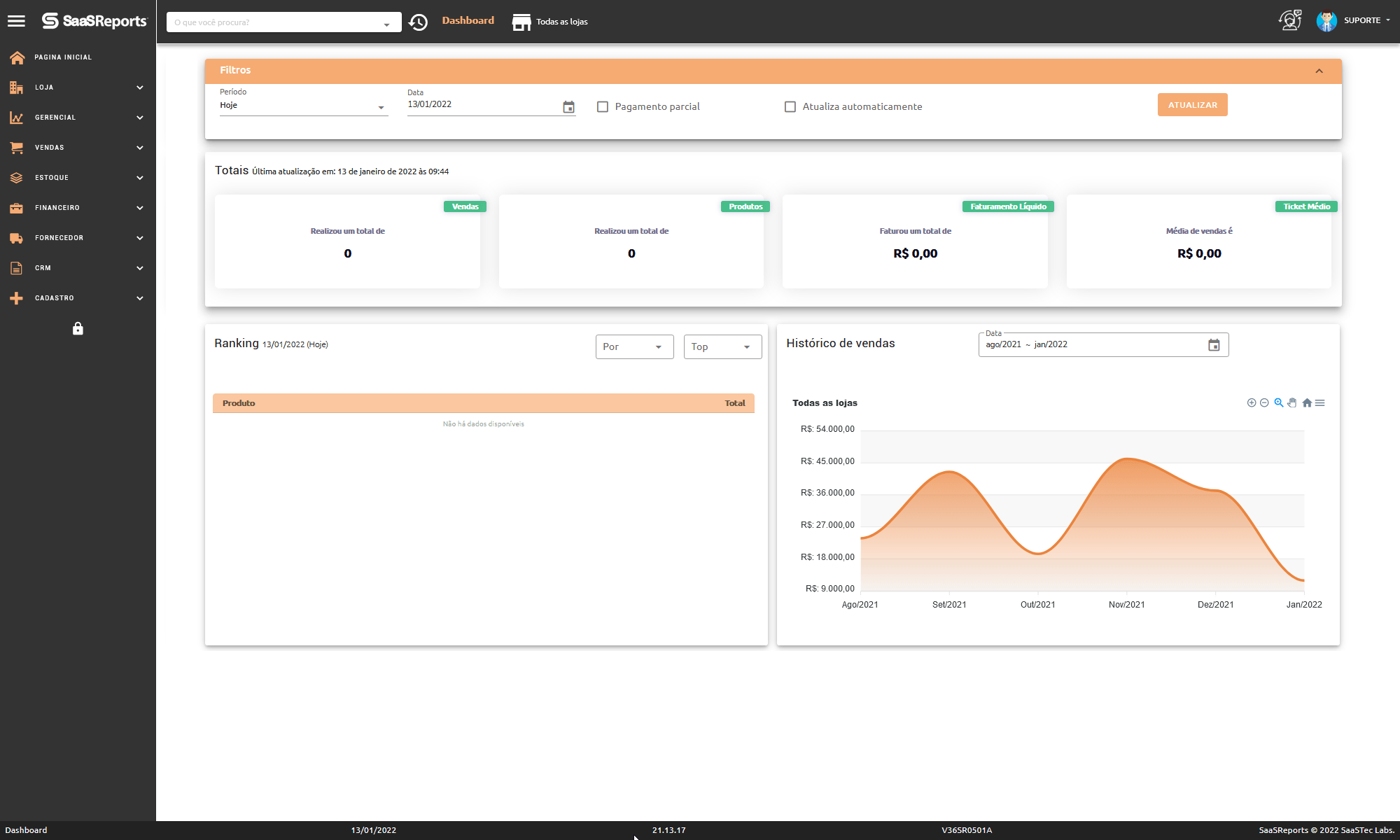1400x840 pixels.
Task: Open the Por ranking dropdown
Action: (x=634, y=346)
